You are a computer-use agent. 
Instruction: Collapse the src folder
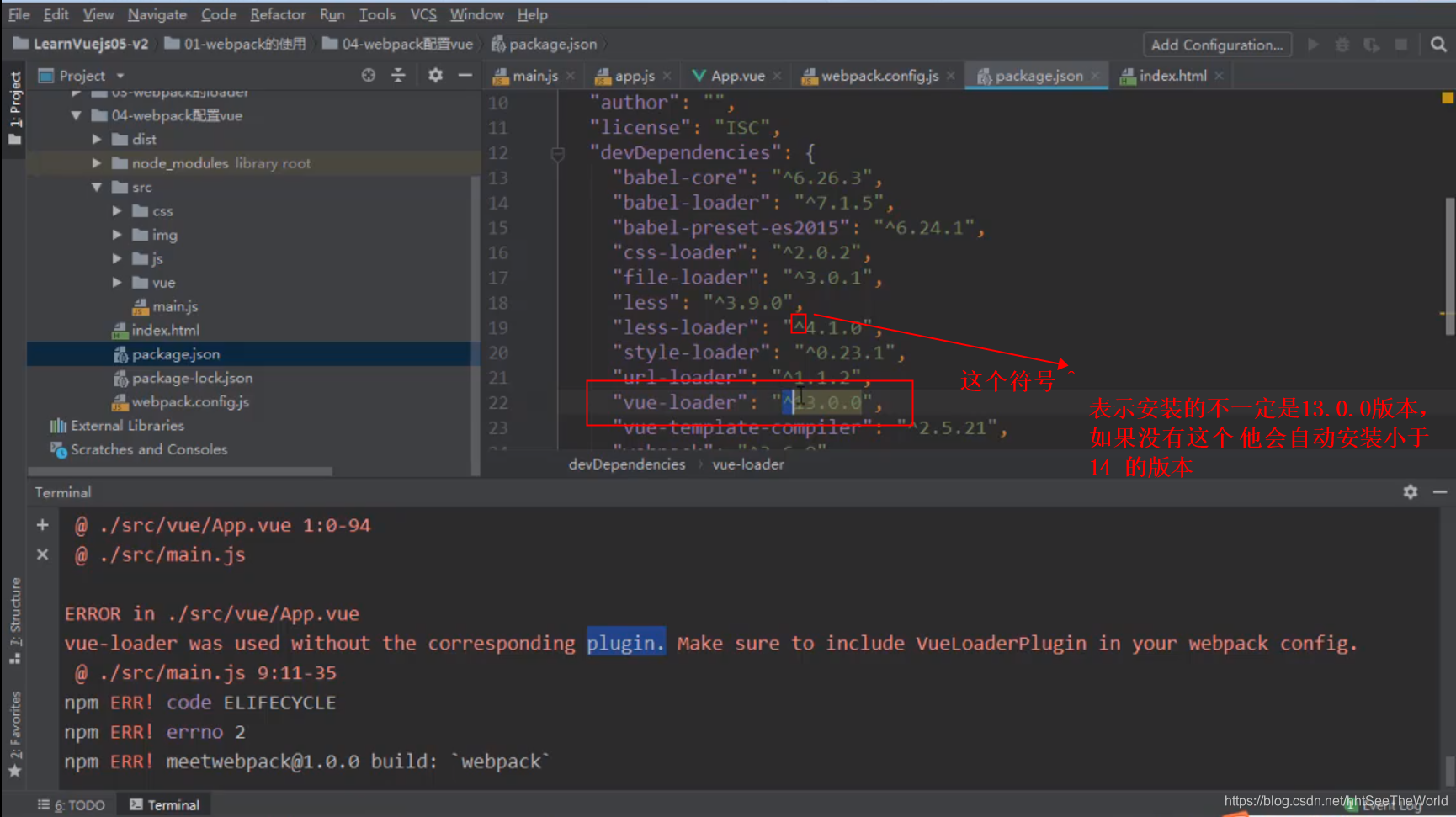tap(97, 187)
